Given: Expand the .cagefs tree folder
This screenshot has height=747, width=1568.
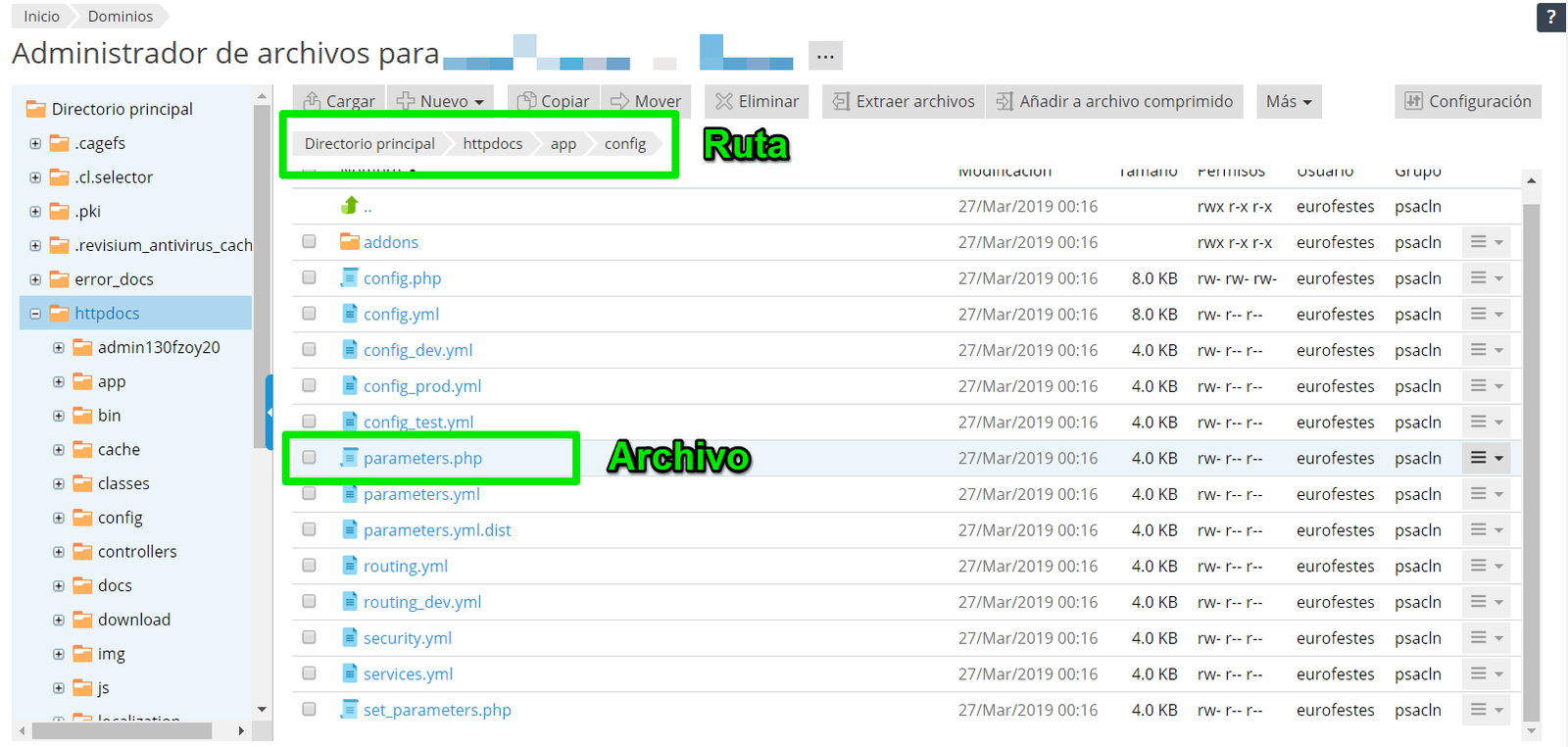Looking at the screenshot, I should click(35, 143).
